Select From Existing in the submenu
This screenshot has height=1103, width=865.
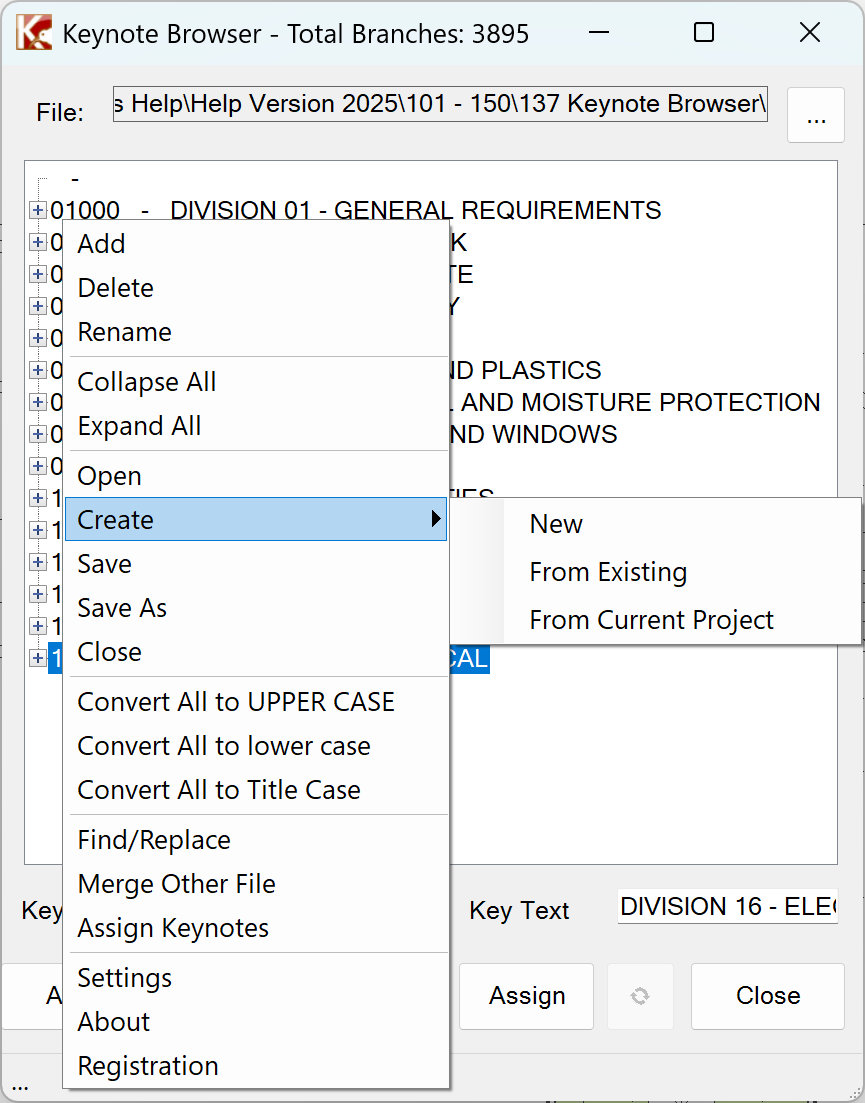pos(608,573)
